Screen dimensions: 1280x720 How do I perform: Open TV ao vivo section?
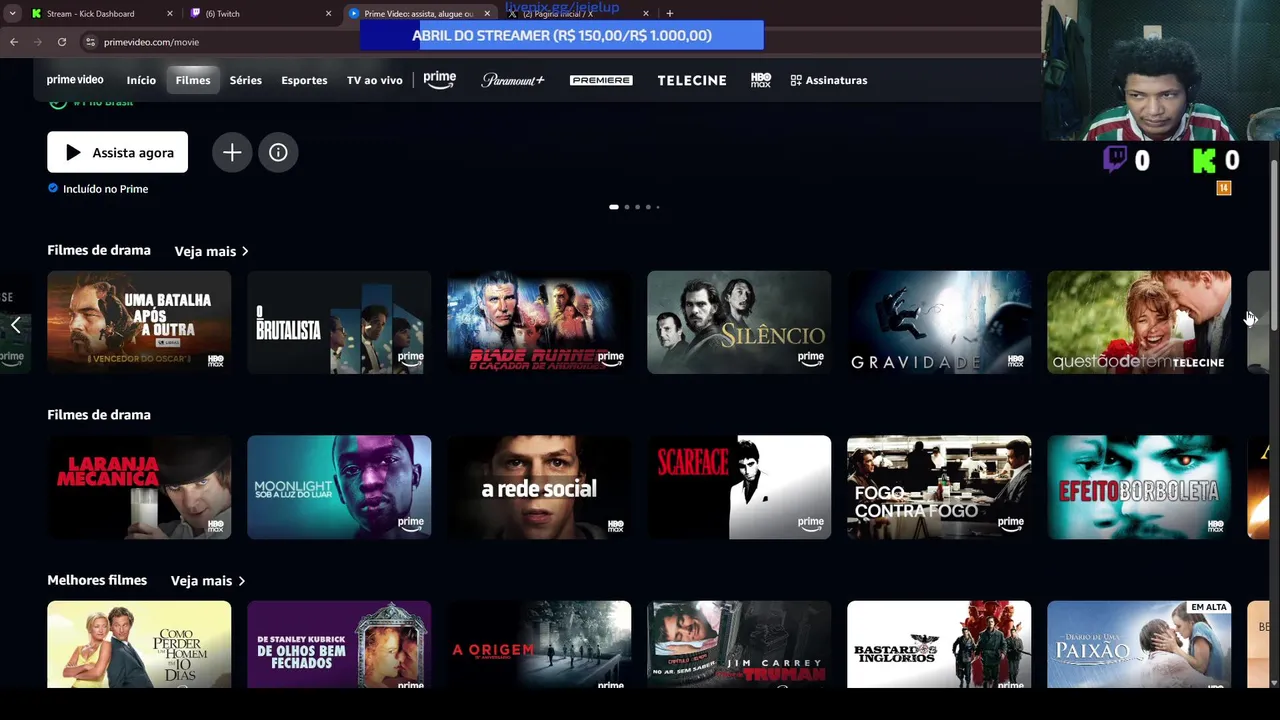(x=374, y=80)
